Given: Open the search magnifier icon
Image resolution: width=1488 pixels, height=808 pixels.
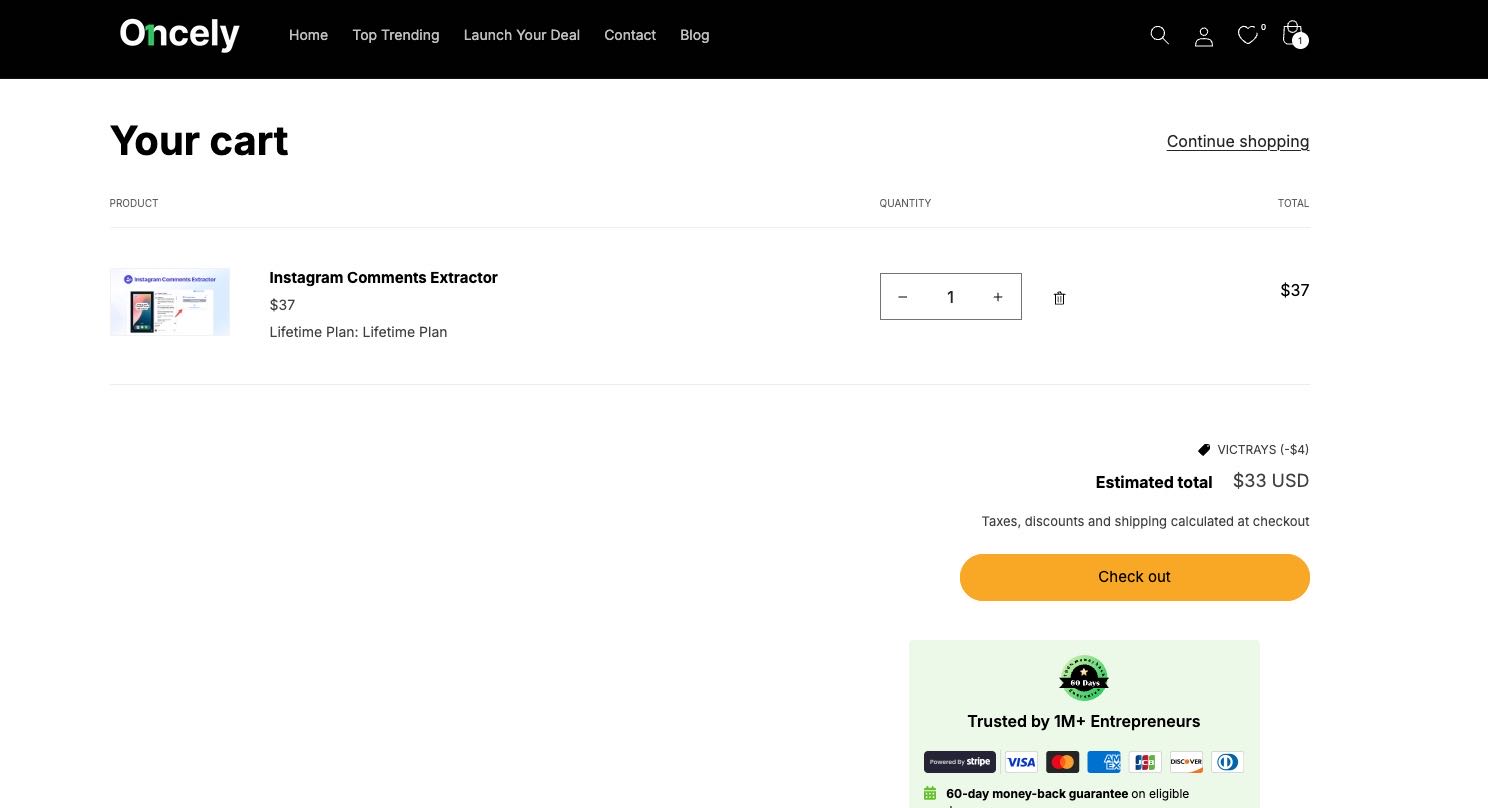Looking at the screenshot, I should pyautogui.click(x=1159, y=35).
